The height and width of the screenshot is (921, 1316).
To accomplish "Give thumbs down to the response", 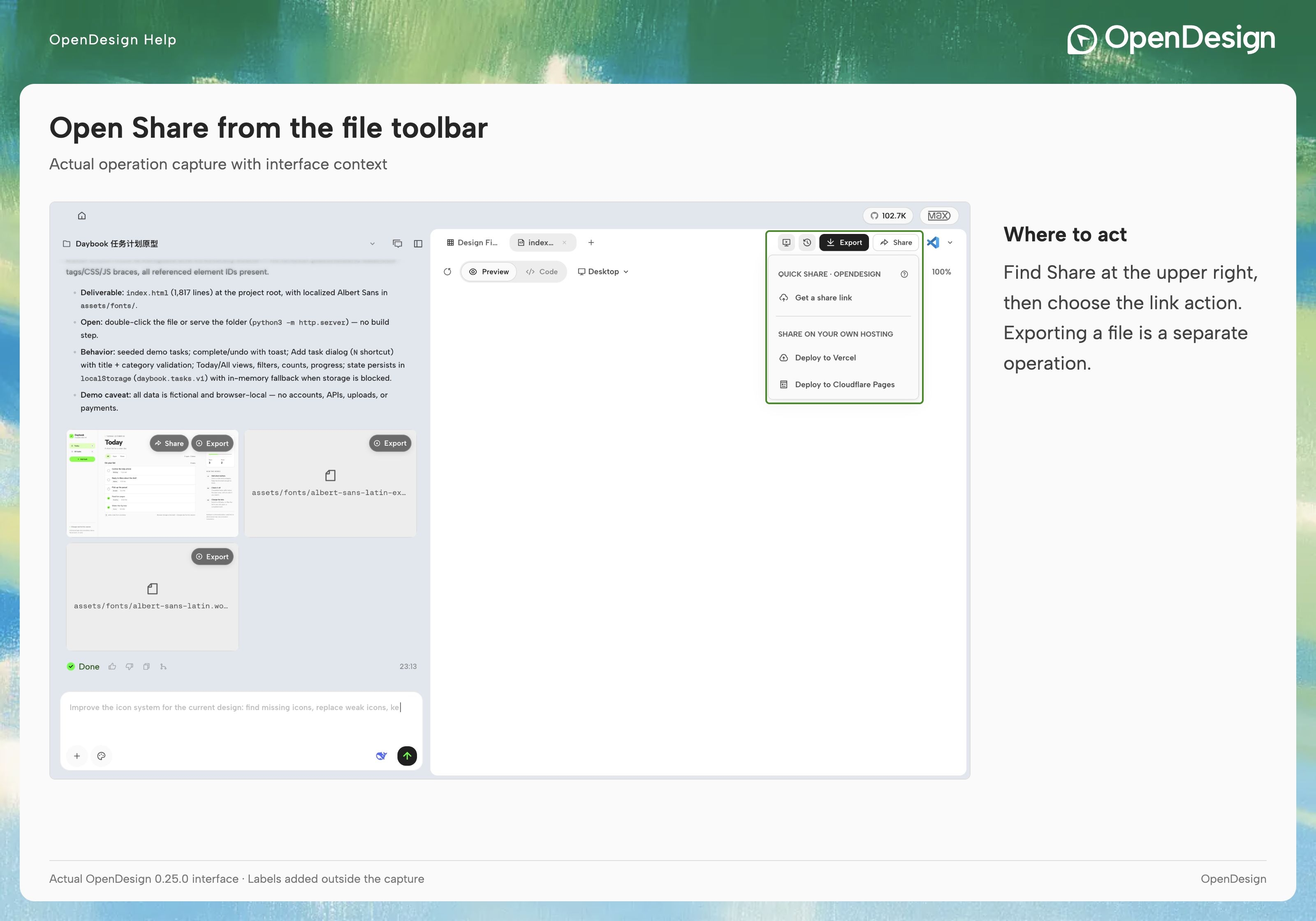I will coord(130,666).
